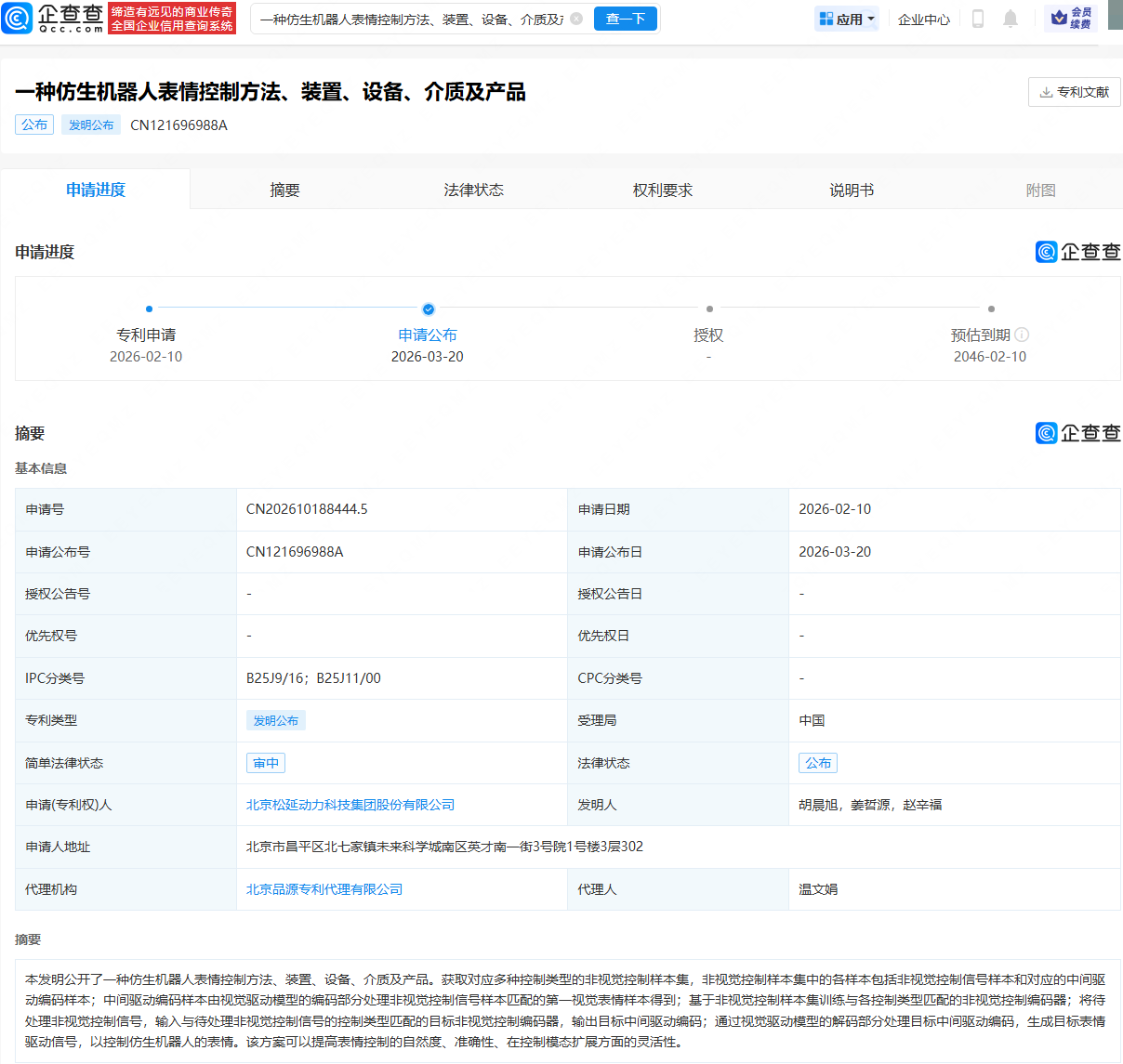
Task: Expand the 应用 dropdown menu
Action: [846, 19]
